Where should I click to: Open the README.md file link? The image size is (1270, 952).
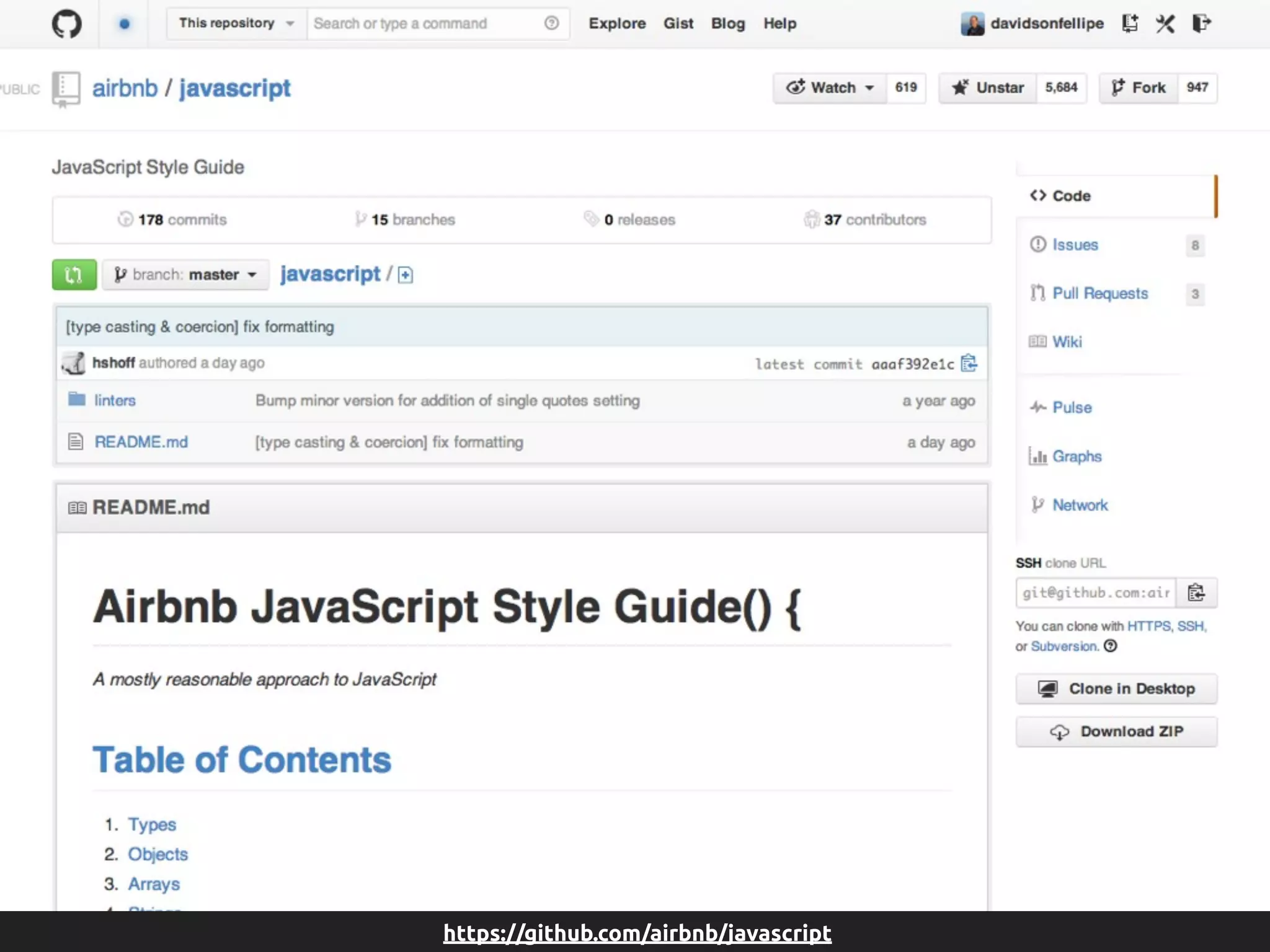coord(141,442)
